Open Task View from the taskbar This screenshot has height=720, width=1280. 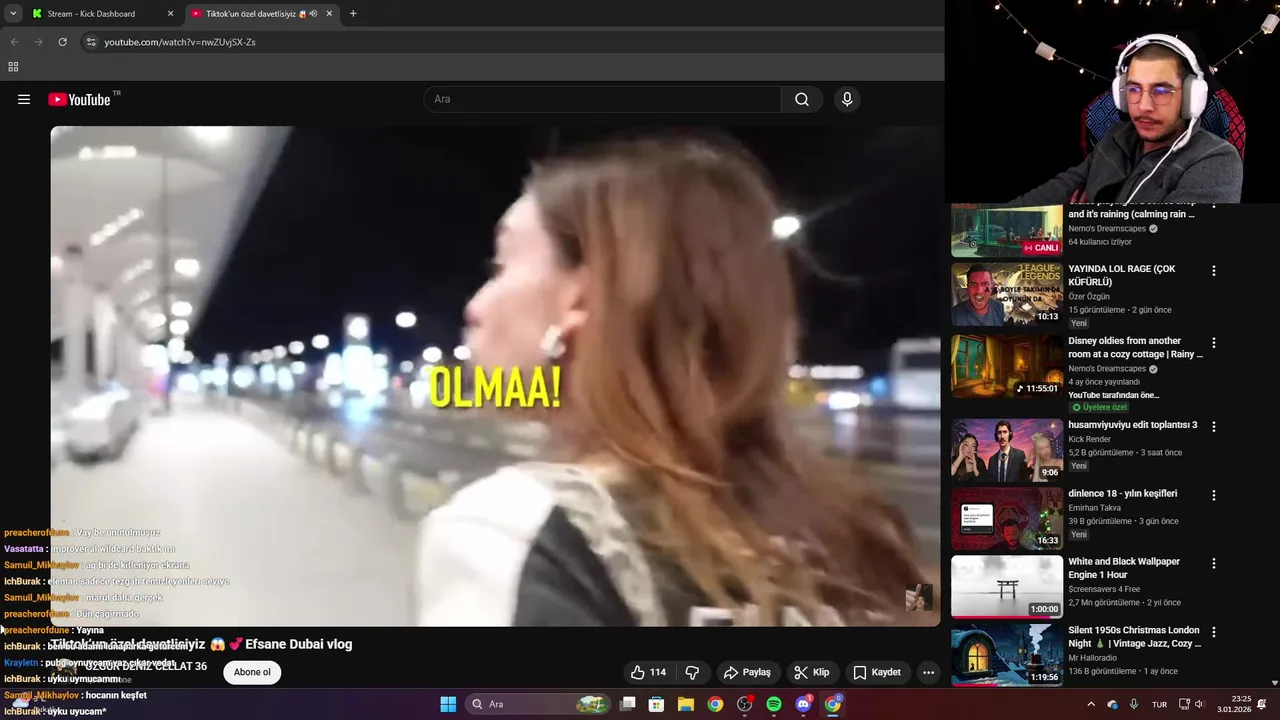pos(628,704)
